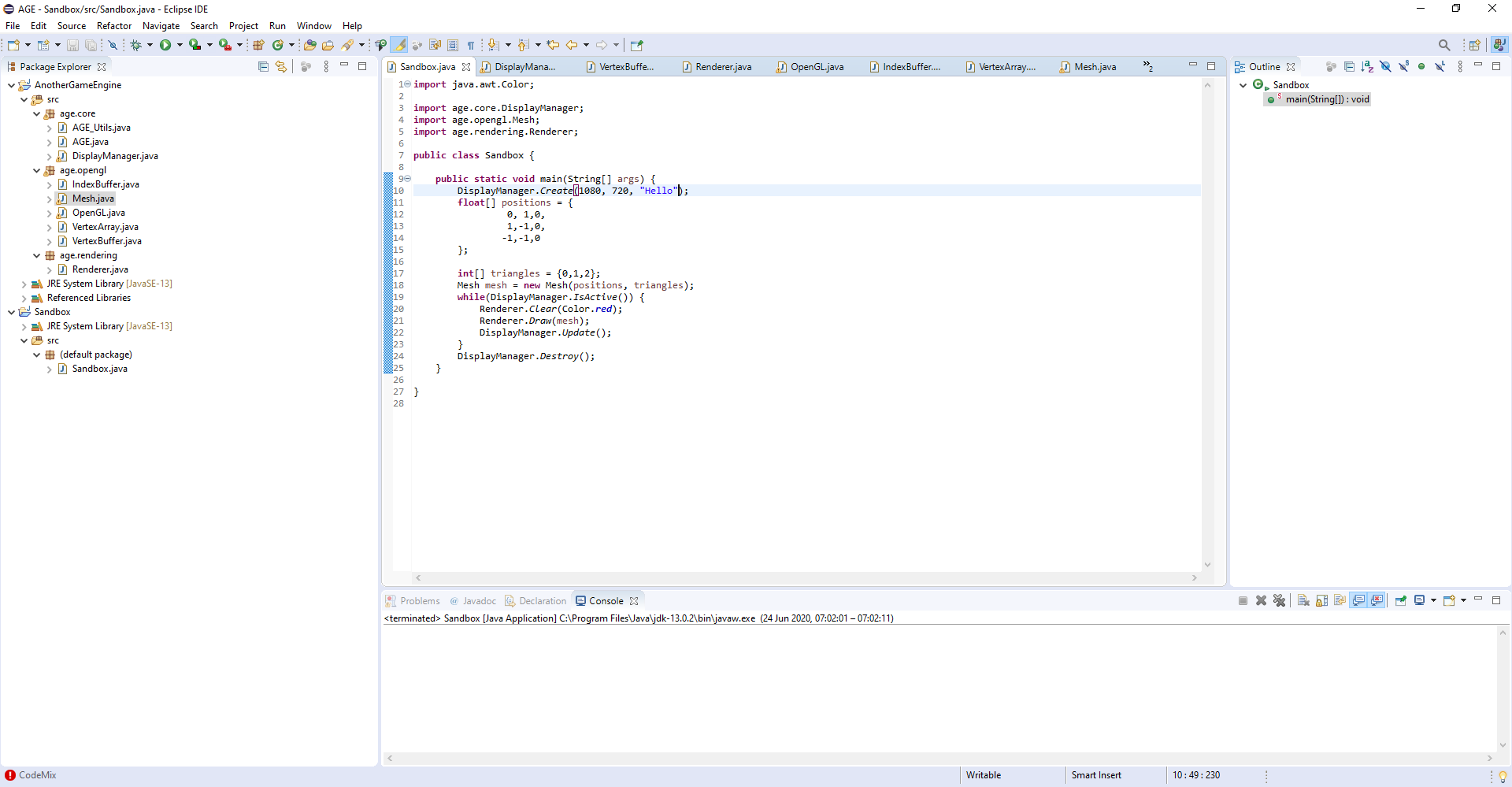Switch to the Renderer.java editor tab
This screenshot has width=1512, height=787.
[x=716, y=67]
